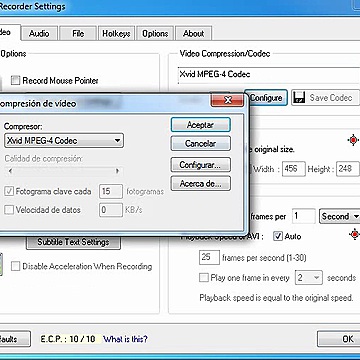The height and width of the screenshot is (360, 360).
Task: Click the floppy disk icon on Save Codec
Action: 300,98
